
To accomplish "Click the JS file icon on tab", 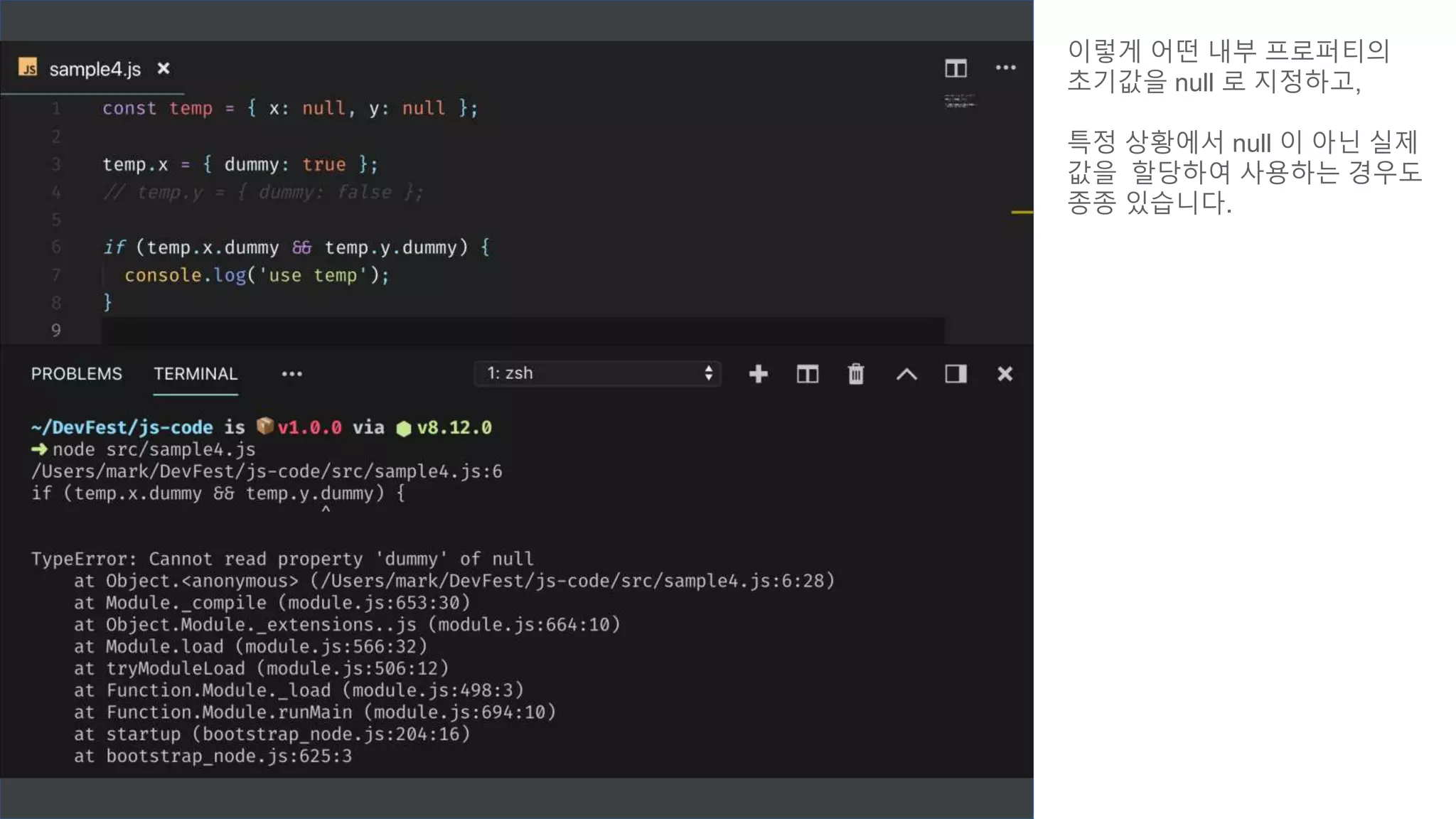I will pyautogui.click(x=28, y=68).
